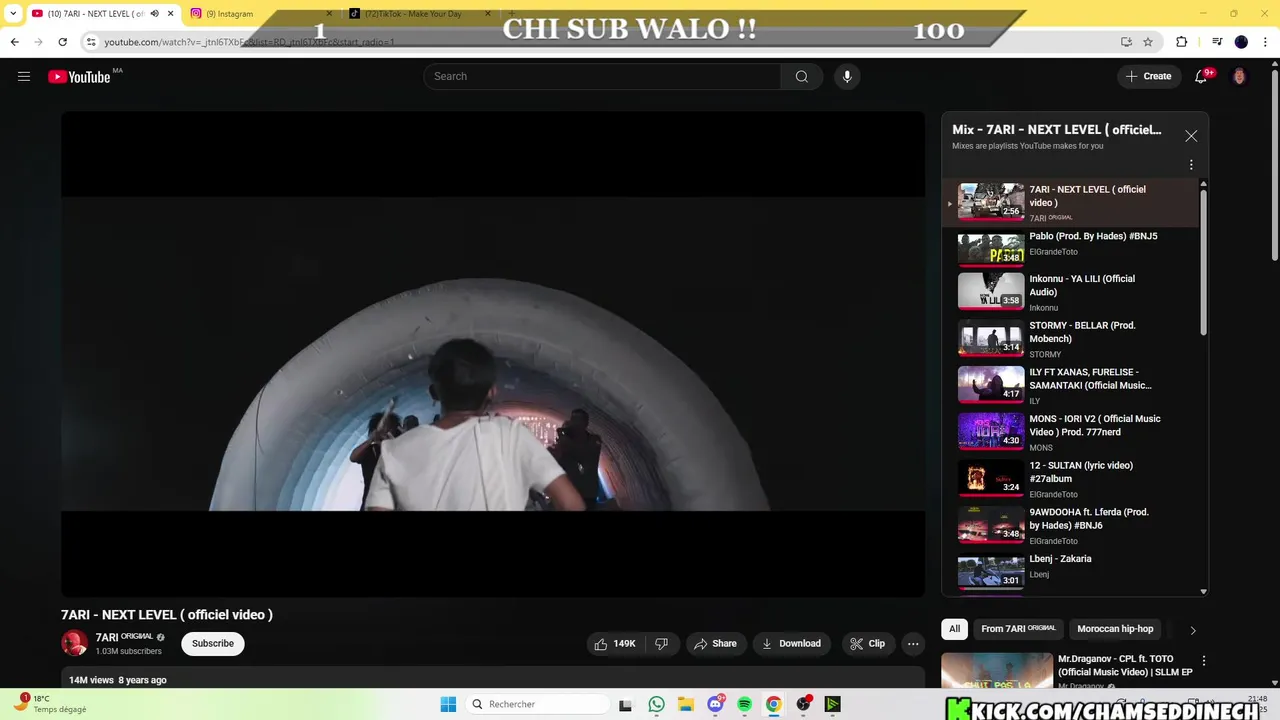Open YouTube notifications bell
Image resolution: width=1280 pixels, height=720 pixels.
point(1201,76)
